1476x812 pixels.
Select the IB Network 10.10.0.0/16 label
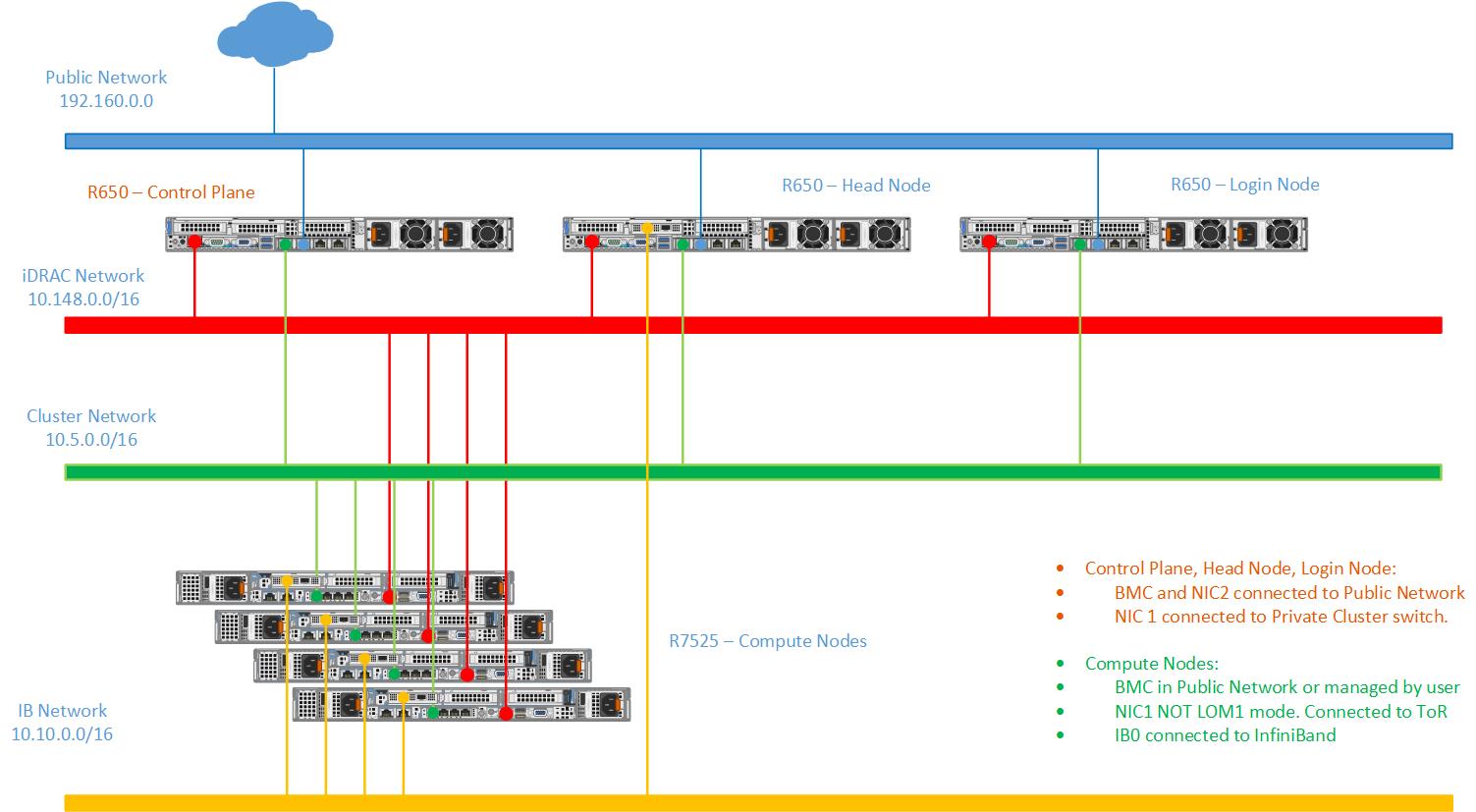(x=63, y=722)
